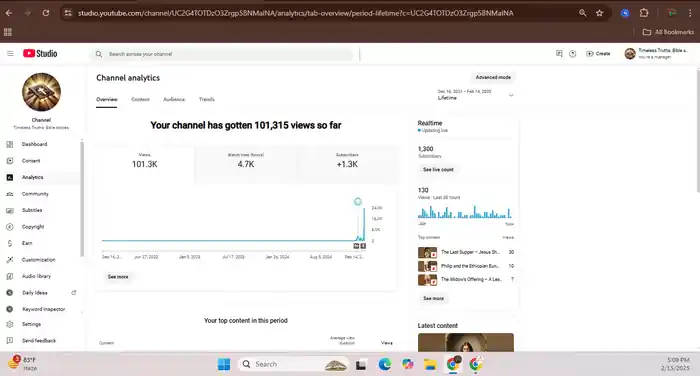The width and height of the screenshot is (700, 376).
Task: Open File Explorer from taskbar
Action: tap(430, 364)
